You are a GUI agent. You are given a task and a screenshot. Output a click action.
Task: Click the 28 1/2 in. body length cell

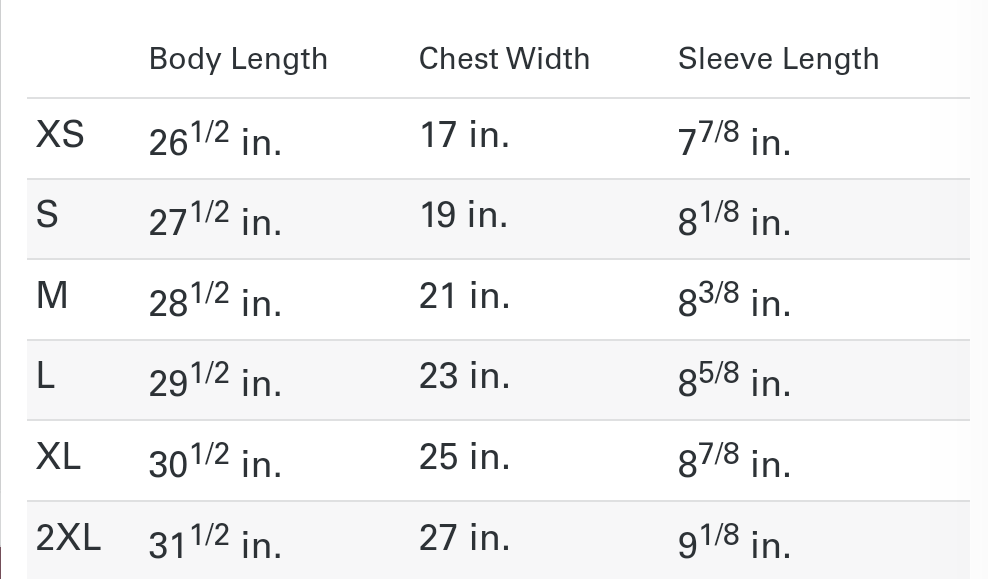(x=215, y=301)
